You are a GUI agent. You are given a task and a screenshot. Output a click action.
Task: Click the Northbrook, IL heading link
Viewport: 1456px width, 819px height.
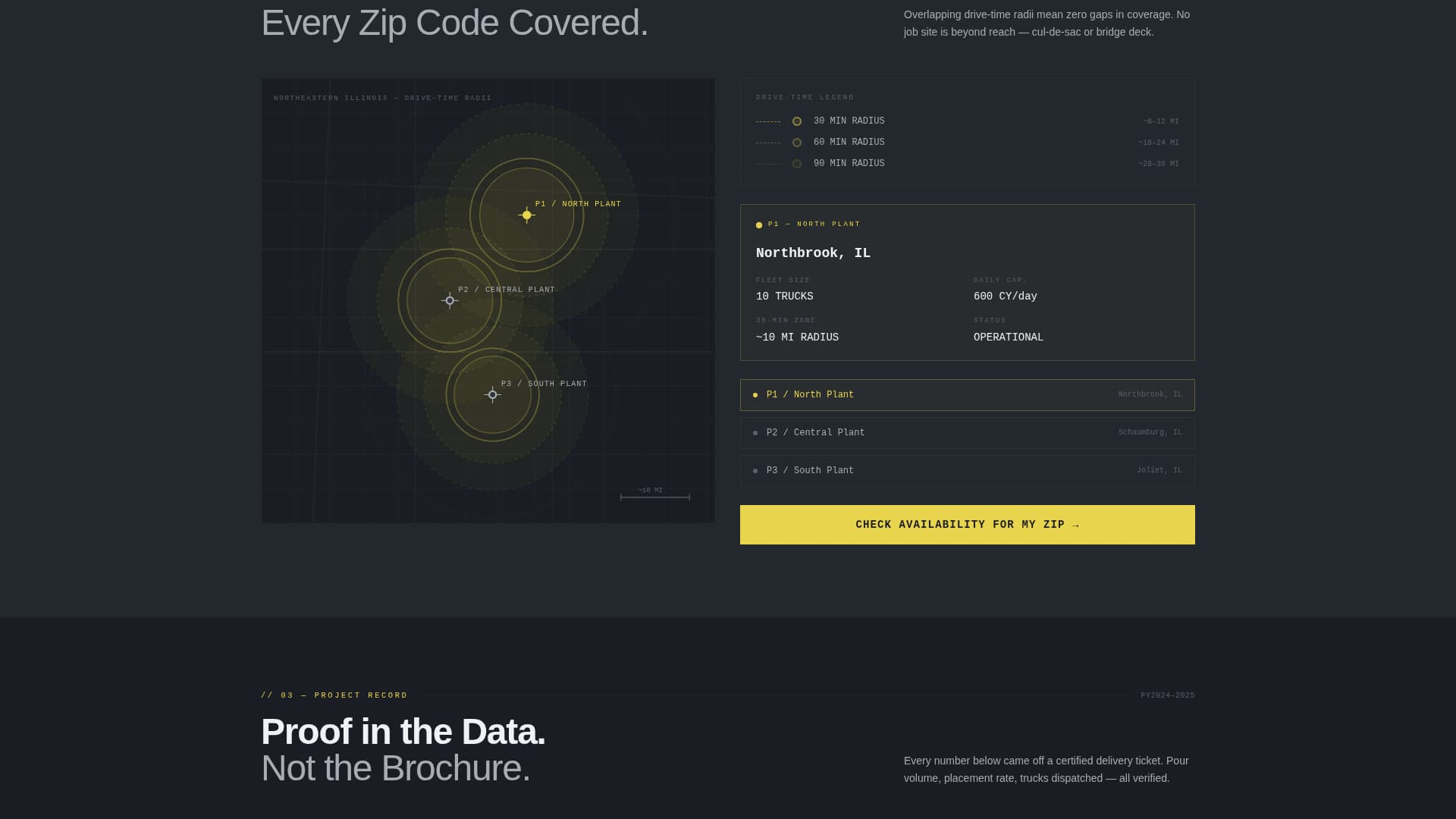(x=813, y=253)
